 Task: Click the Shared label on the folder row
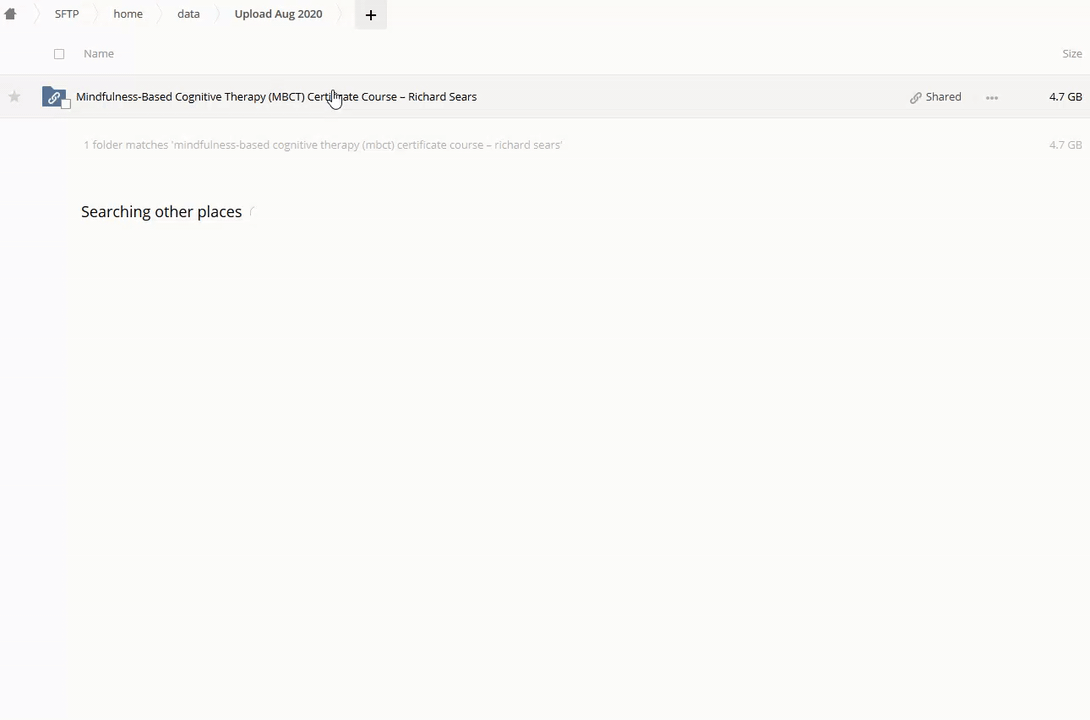coord(943,97)
